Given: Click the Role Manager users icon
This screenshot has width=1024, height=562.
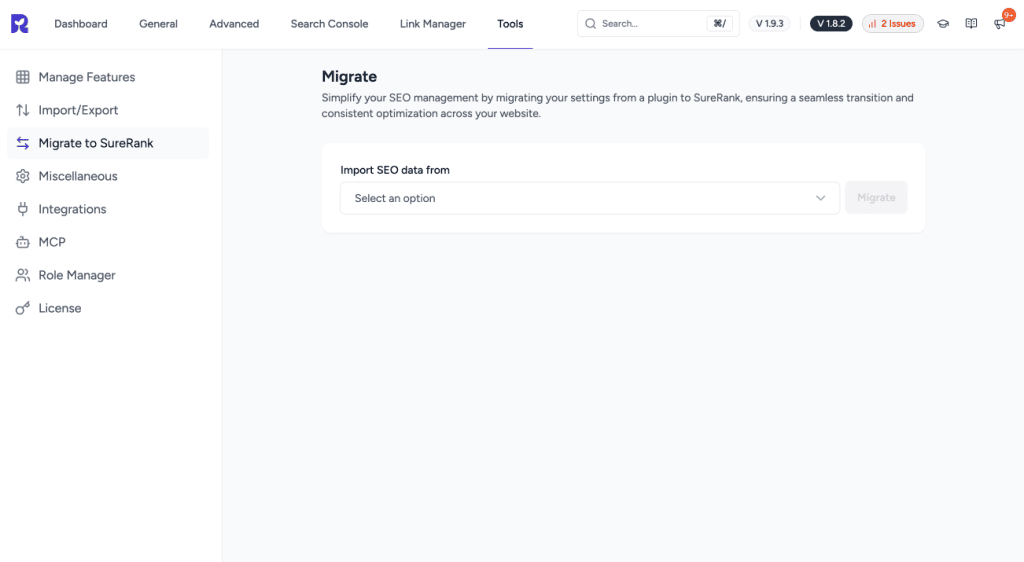Looking at the screenshot, I should (x=23, y=275).
